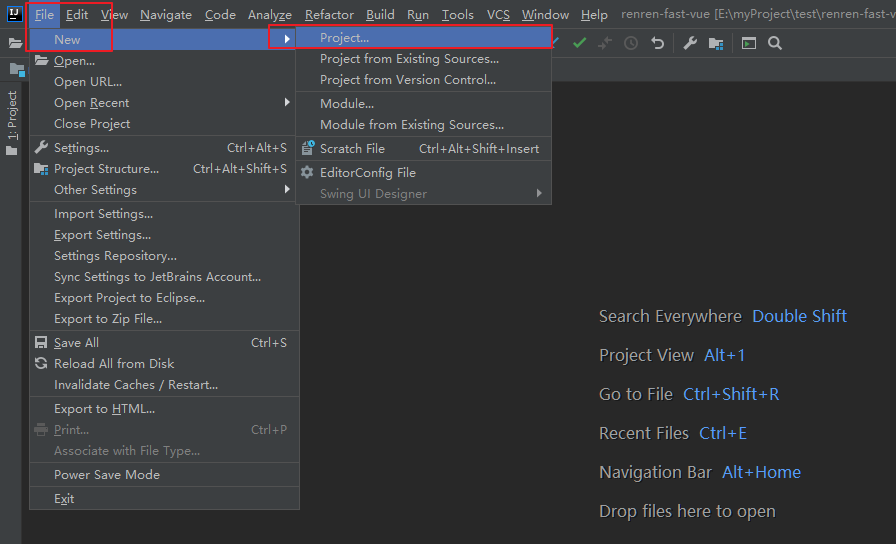Open the View menu
The height and width of the screenshot is (544, 896).
click(114, 15)
